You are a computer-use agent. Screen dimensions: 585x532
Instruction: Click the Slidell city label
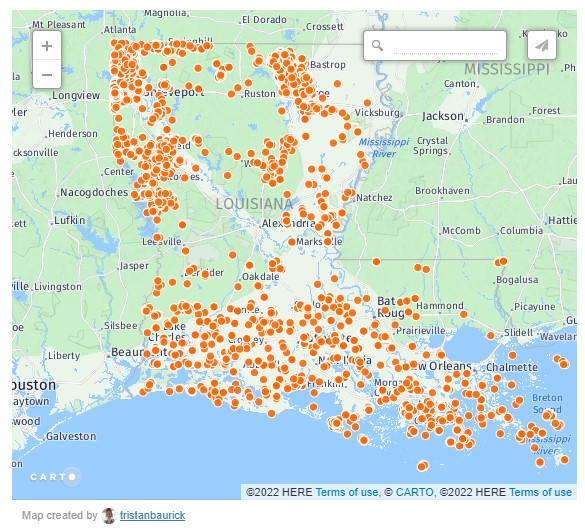click(518, 332)
